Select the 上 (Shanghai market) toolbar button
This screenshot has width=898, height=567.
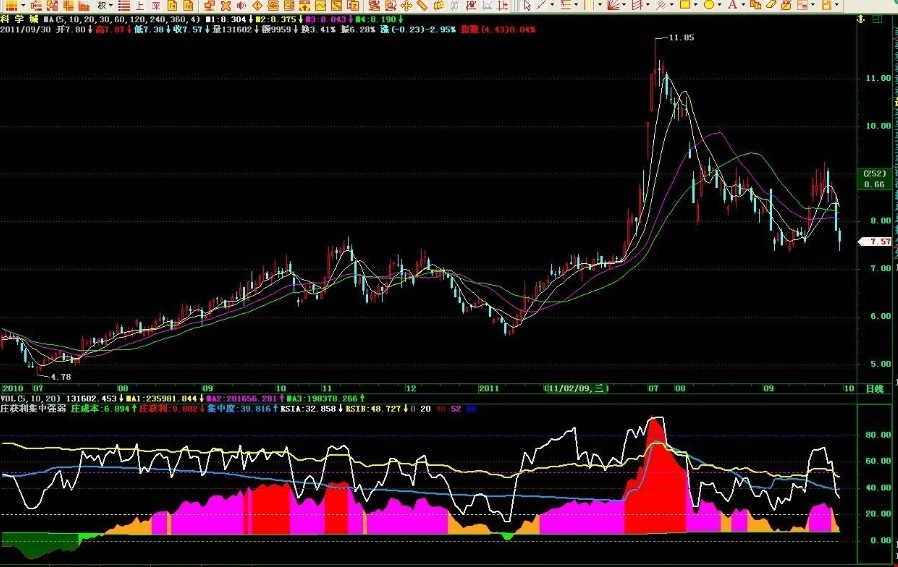[x=140, y=6]
